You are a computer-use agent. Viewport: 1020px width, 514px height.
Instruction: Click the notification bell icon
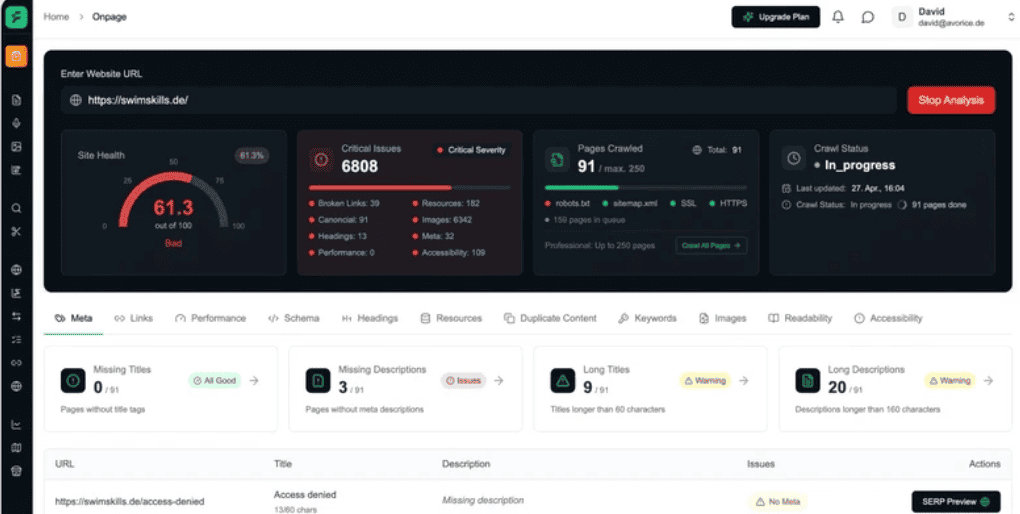pos(838,17)
